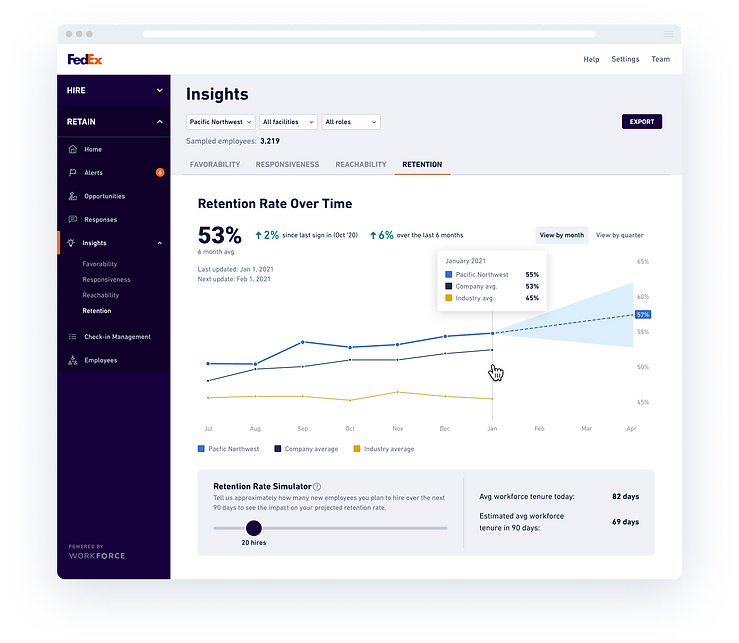Screen dimensions: 739x643
Task: Switch to the FAVORABILITY tab
Action: (x=215, y=165)
